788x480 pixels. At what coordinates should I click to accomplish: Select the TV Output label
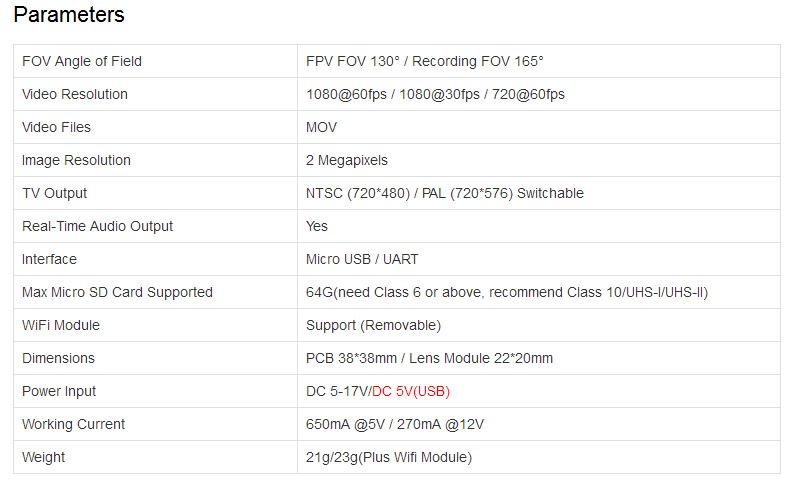(55, 194)
